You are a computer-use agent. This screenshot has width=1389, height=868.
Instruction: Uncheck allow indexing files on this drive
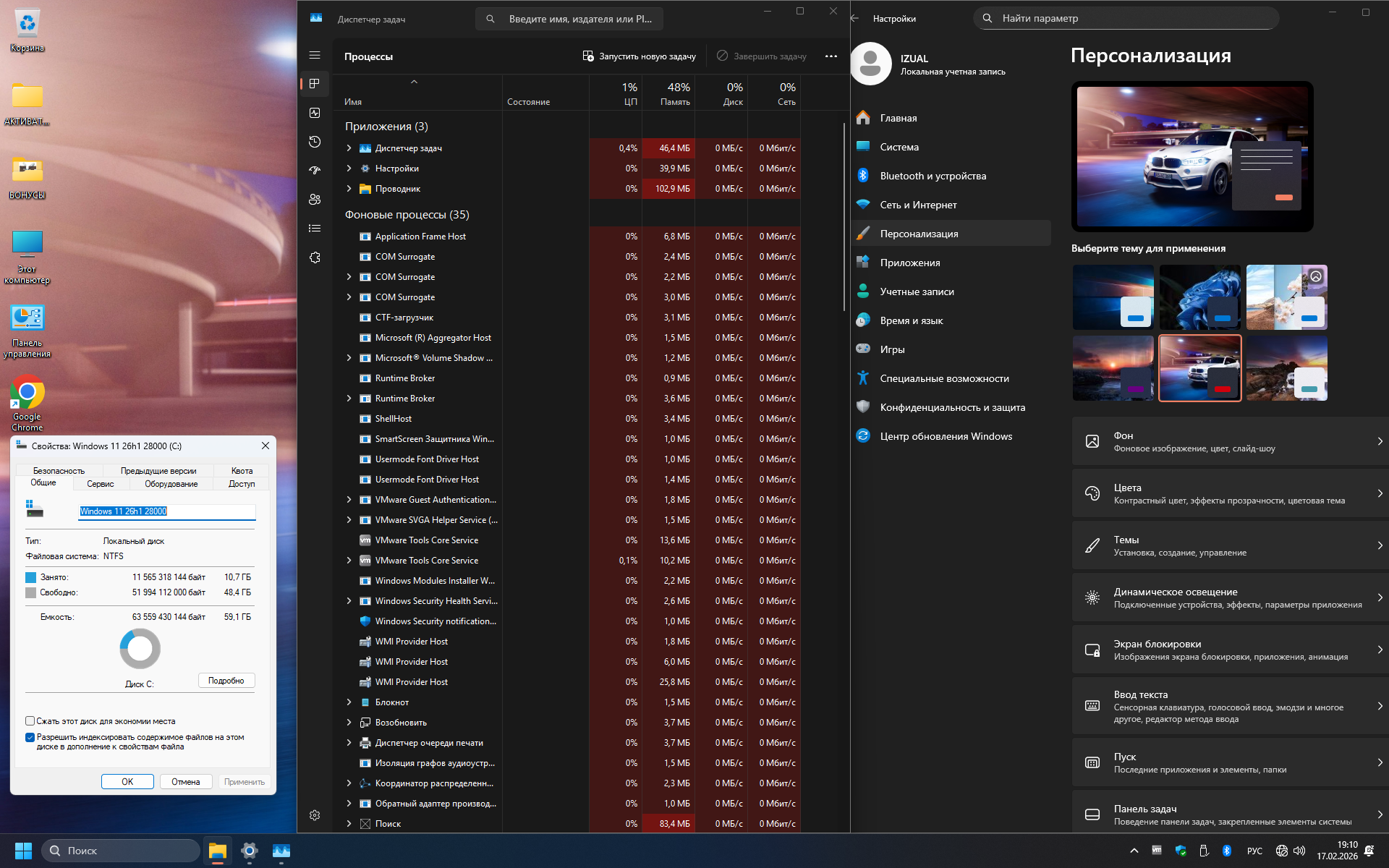(x=30, y=738)
